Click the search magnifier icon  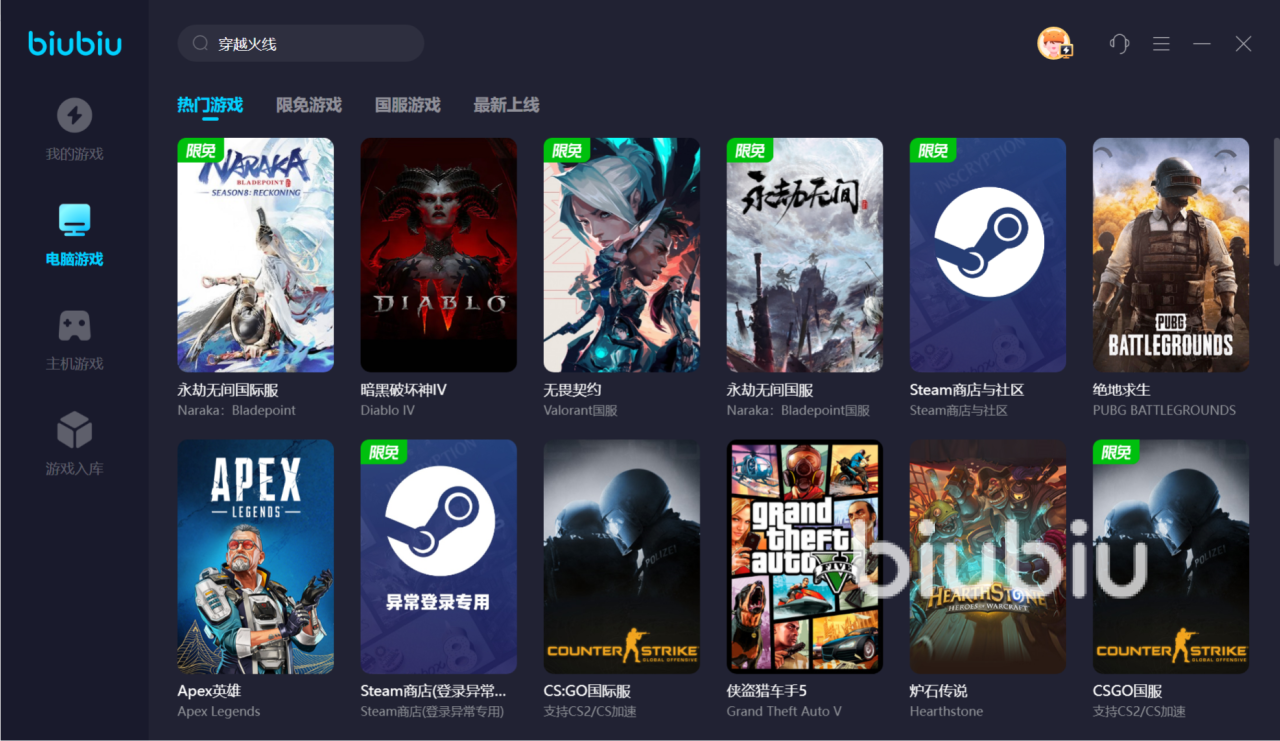(200, 44)
